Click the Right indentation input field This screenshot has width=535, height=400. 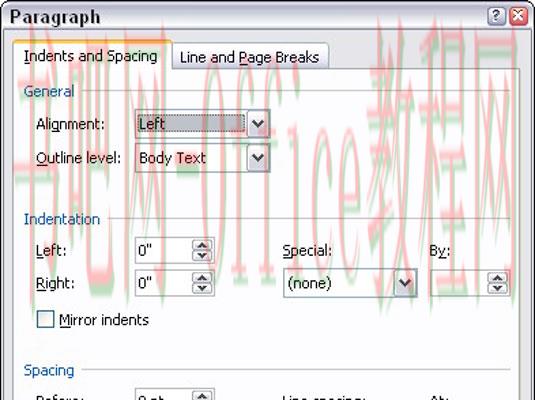pyautogui.click(x=163, y=283)
